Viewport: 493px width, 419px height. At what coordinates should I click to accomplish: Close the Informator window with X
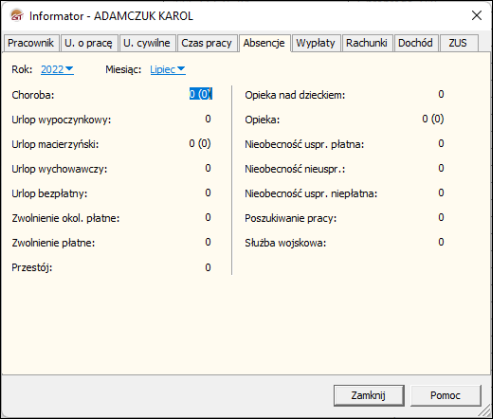click(x=476, y=15)
